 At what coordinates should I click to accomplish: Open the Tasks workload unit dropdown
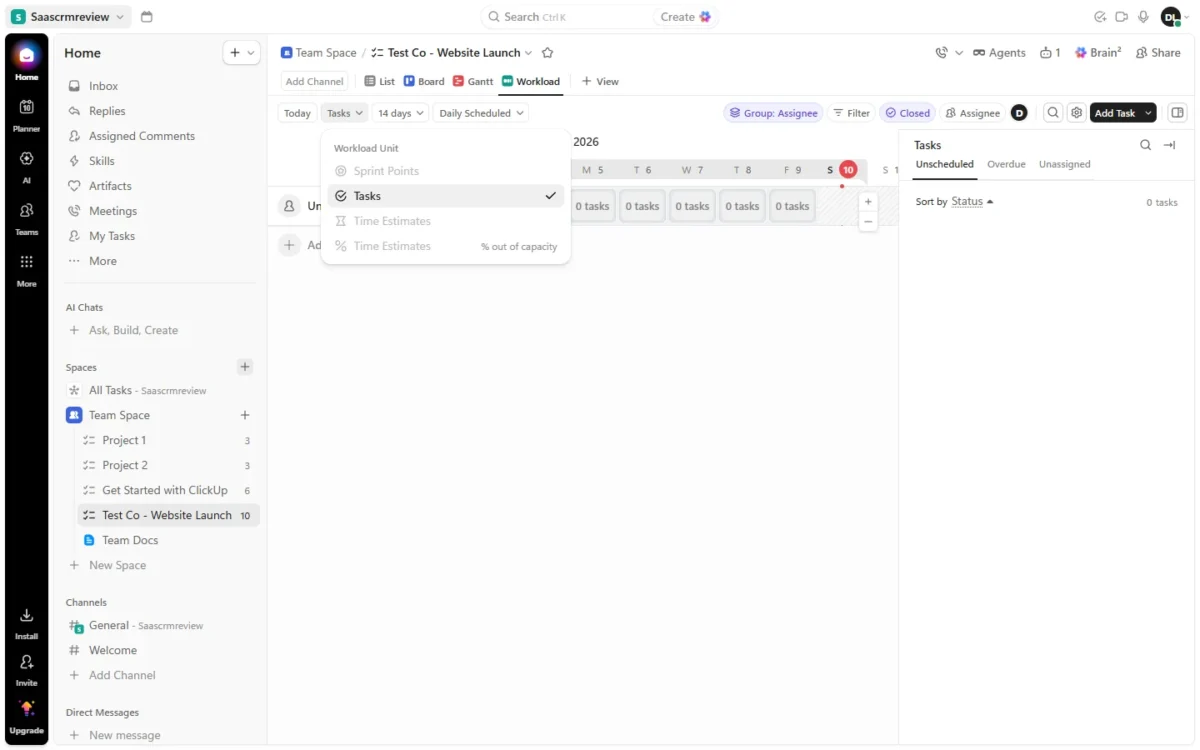point(345,113)
